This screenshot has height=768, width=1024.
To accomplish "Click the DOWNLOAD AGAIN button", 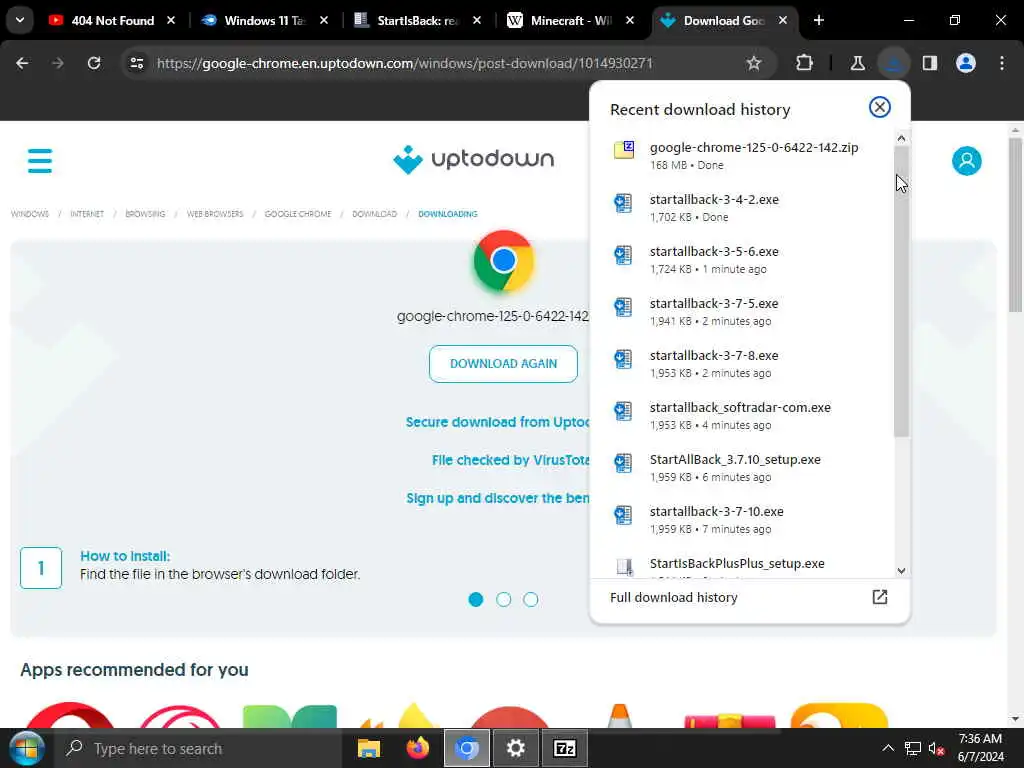I will click(503, 364).
